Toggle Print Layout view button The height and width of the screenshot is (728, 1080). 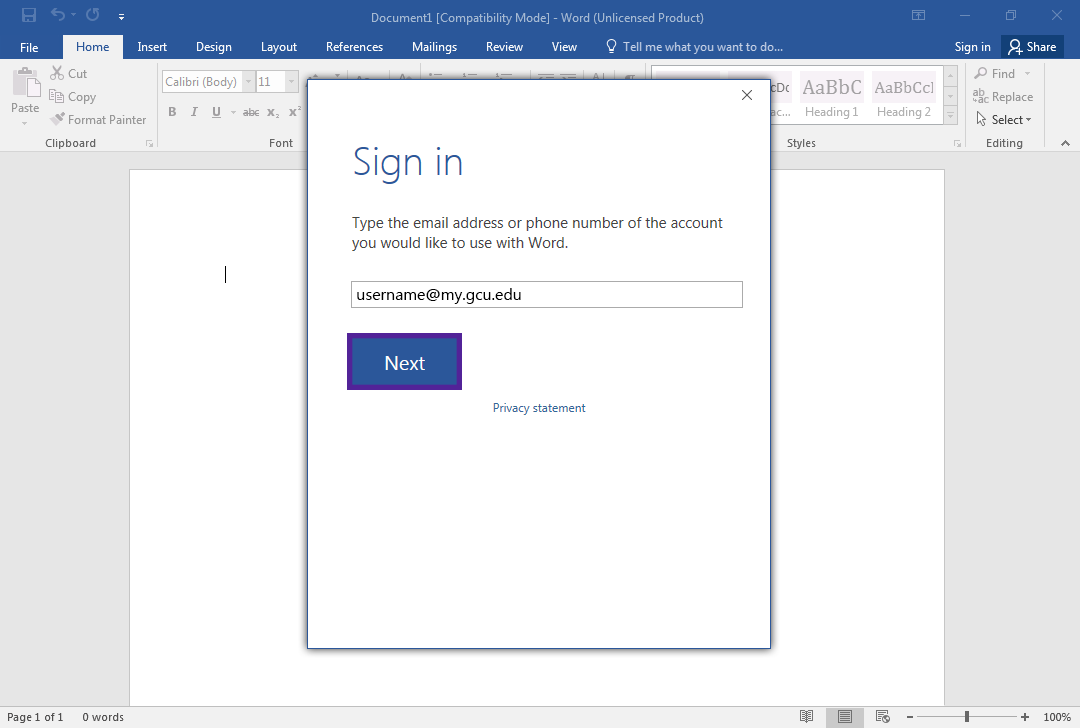844,716
